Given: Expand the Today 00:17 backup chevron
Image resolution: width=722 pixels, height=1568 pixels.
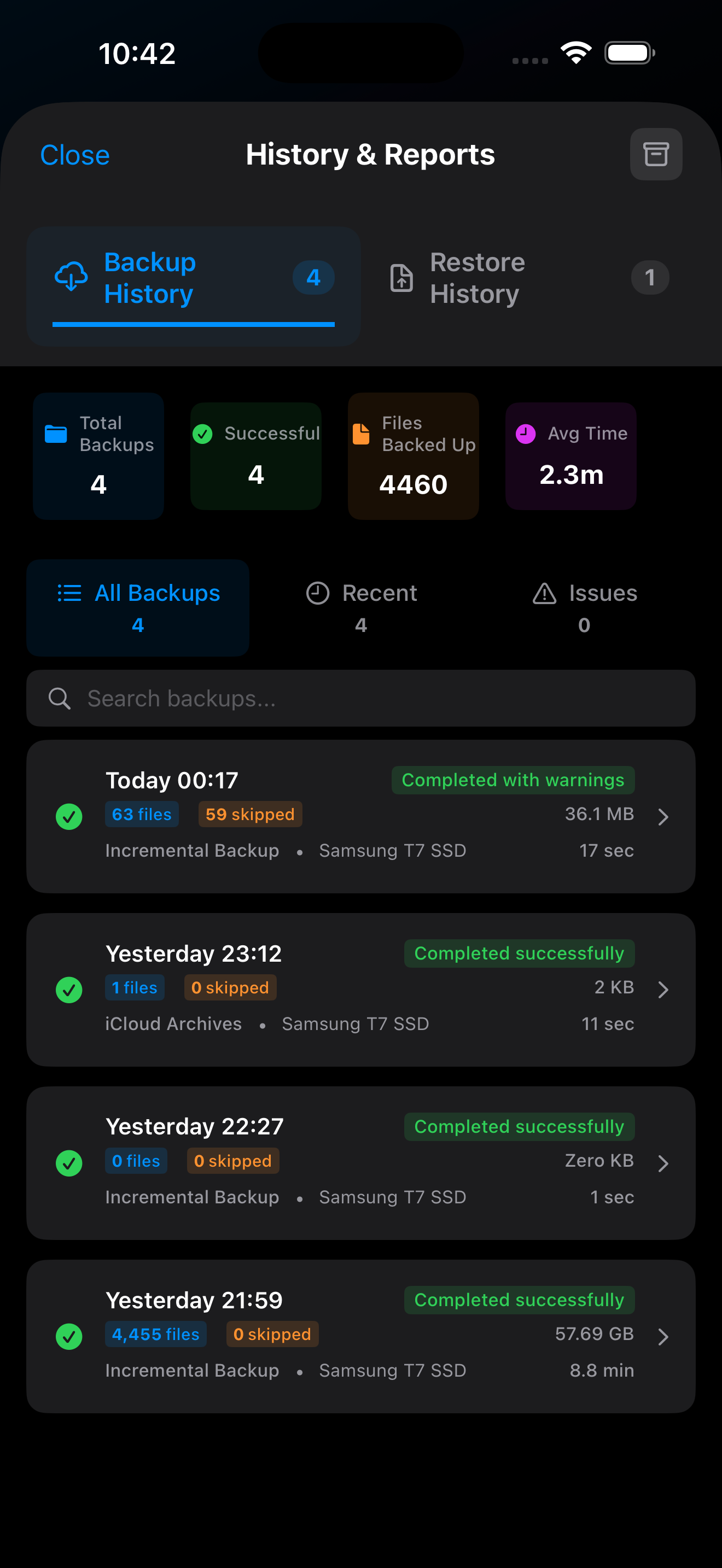Looking at the screenshot, I should point(663,816).
